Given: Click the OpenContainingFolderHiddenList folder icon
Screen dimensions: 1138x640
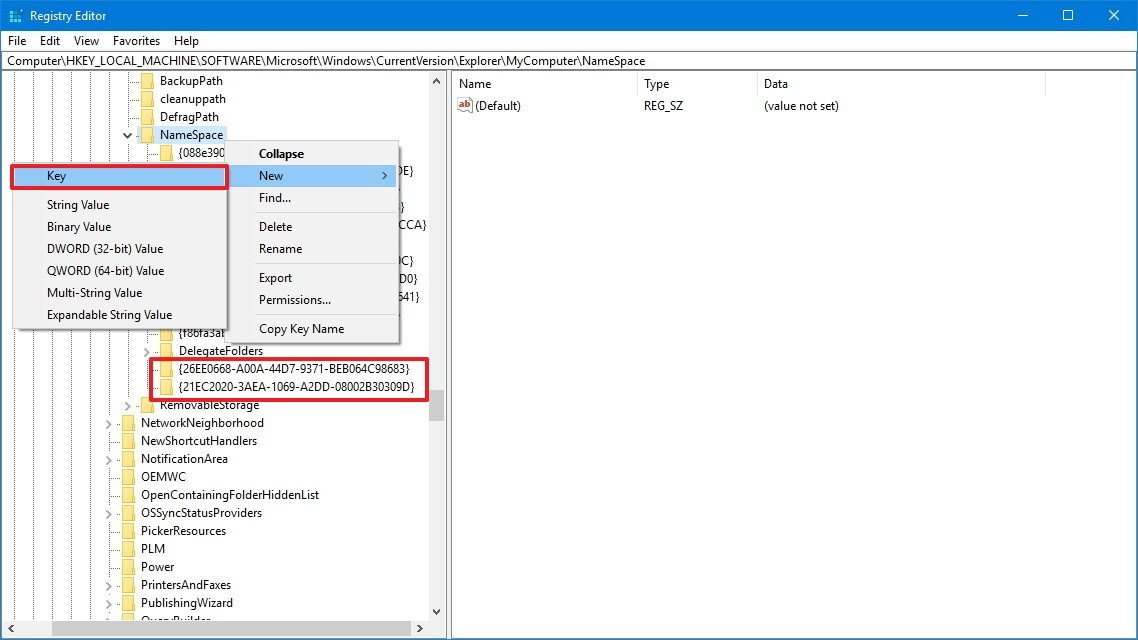Looking at the screenshot, I should pyautogui.click(x=128, y=495).
